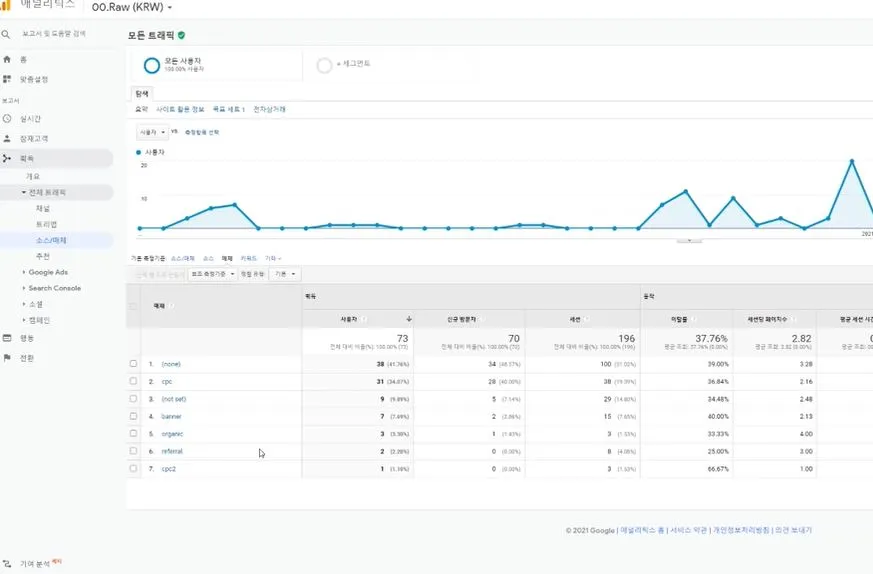Image resolution: width=873 pixels, height=574 pixels.
Task: Open the cpc medium link in table
Action: pos(167,381)
